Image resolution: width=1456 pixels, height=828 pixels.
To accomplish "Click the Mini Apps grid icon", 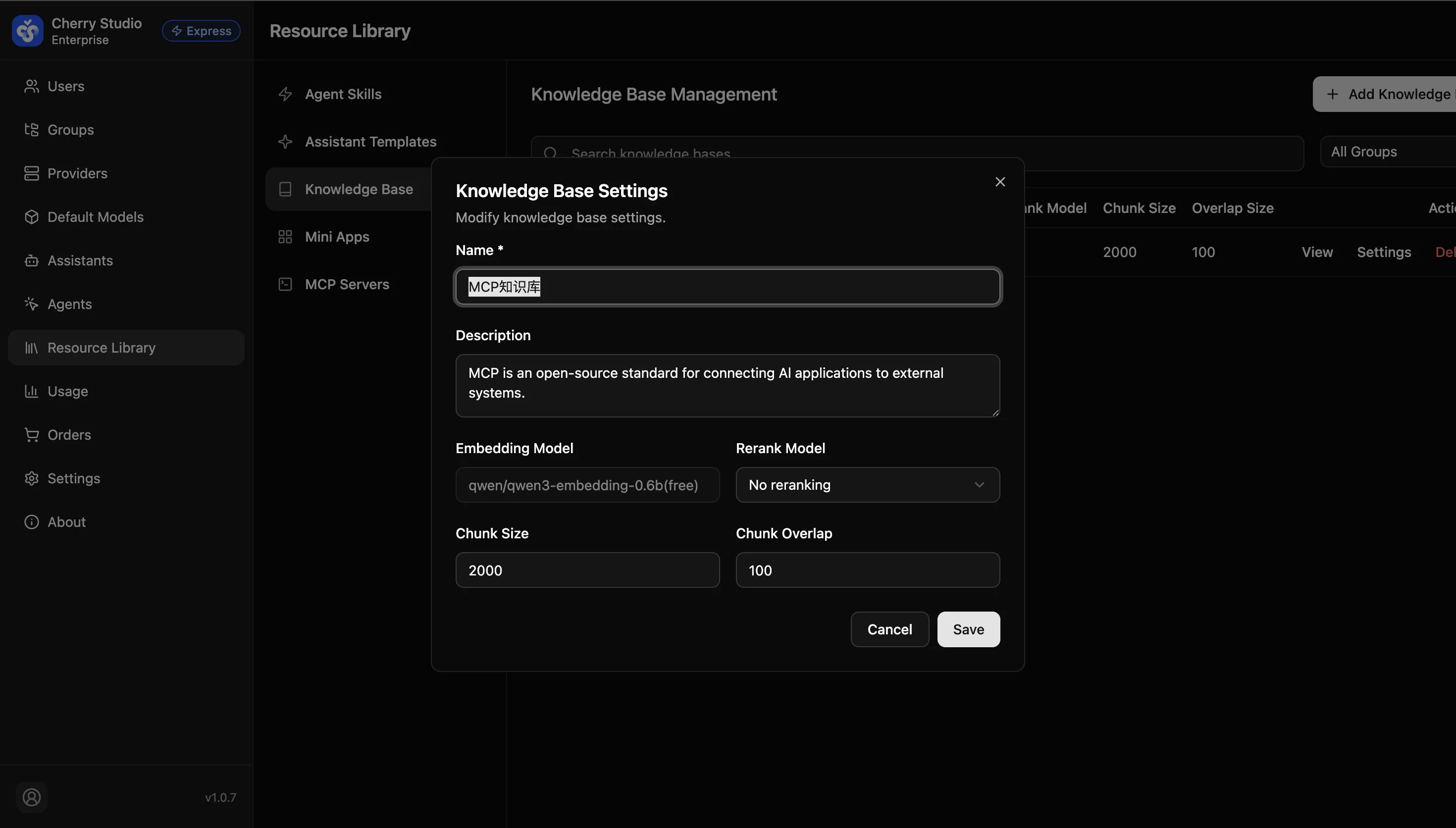I will pos(285,237).
